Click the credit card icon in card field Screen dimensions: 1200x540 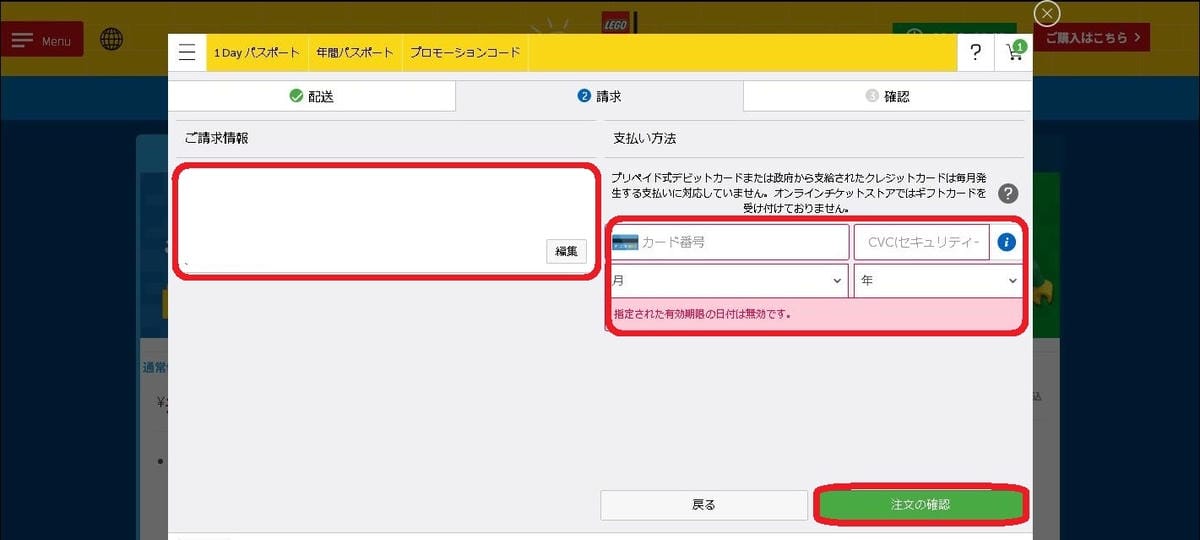(x=625, y=242)
